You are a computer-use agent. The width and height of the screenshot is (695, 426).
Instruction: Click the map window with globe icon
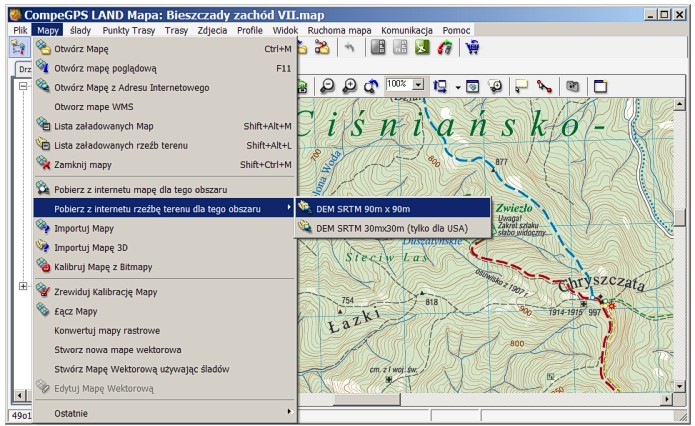472,86
